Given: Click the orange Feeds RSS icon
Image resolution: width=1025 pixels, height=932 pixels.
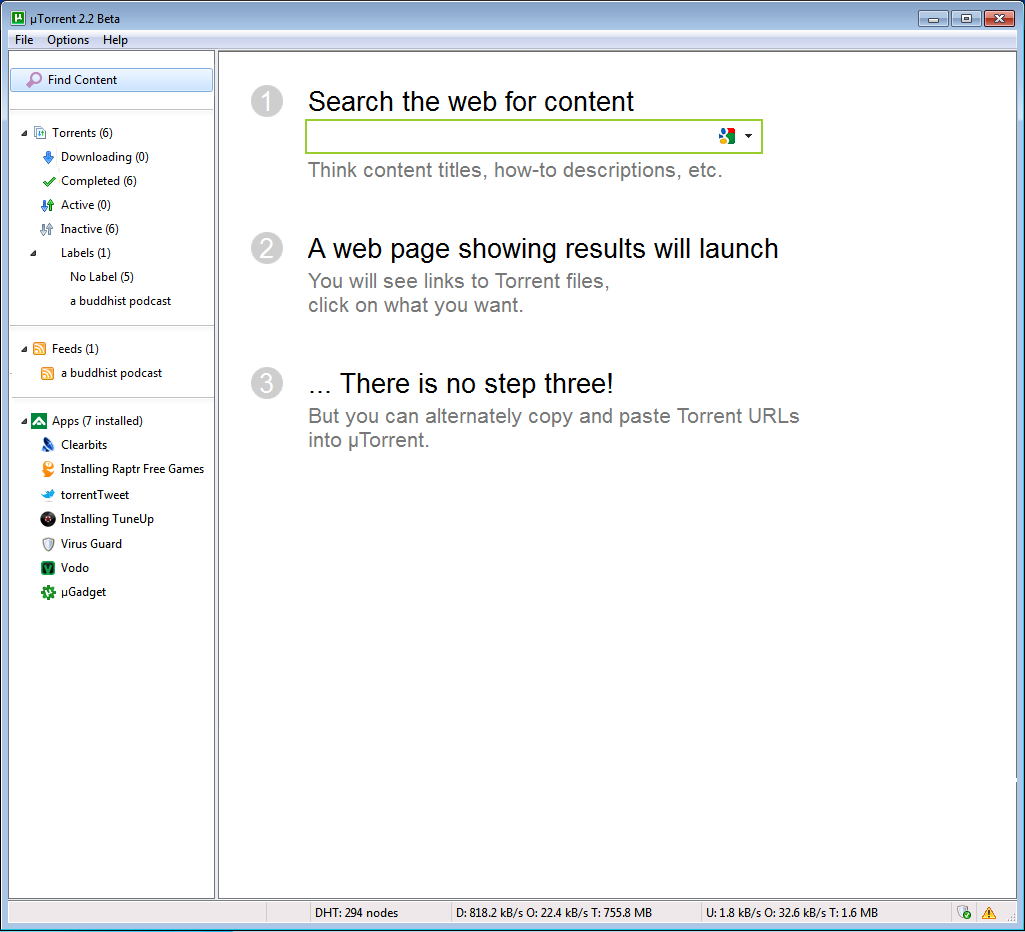Looking at the screenshot, I should click(39, 349).
